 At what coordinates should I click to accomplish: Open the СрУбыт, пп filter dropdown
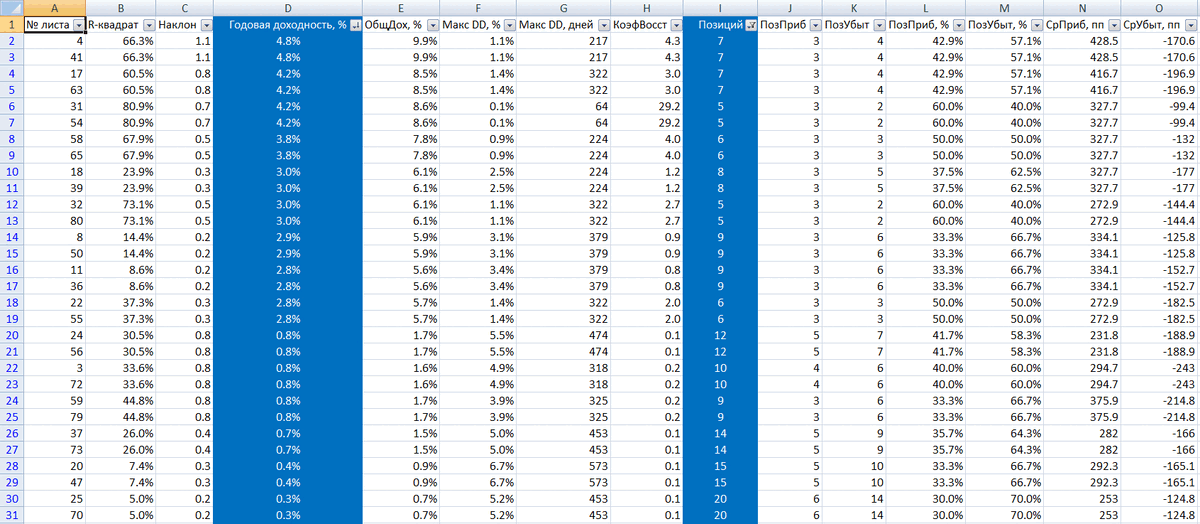[x=1189, y=24]
